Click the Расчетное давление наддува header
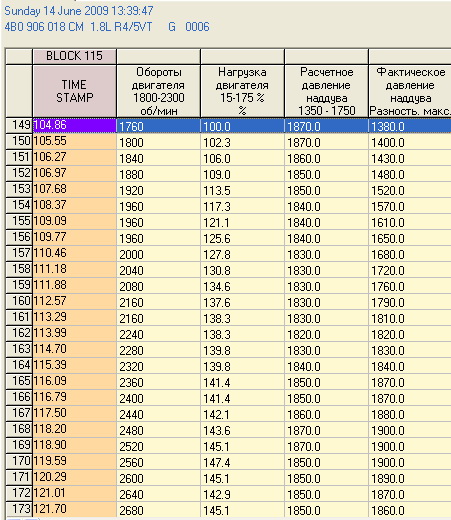The image size is (451, 520). 326,91
